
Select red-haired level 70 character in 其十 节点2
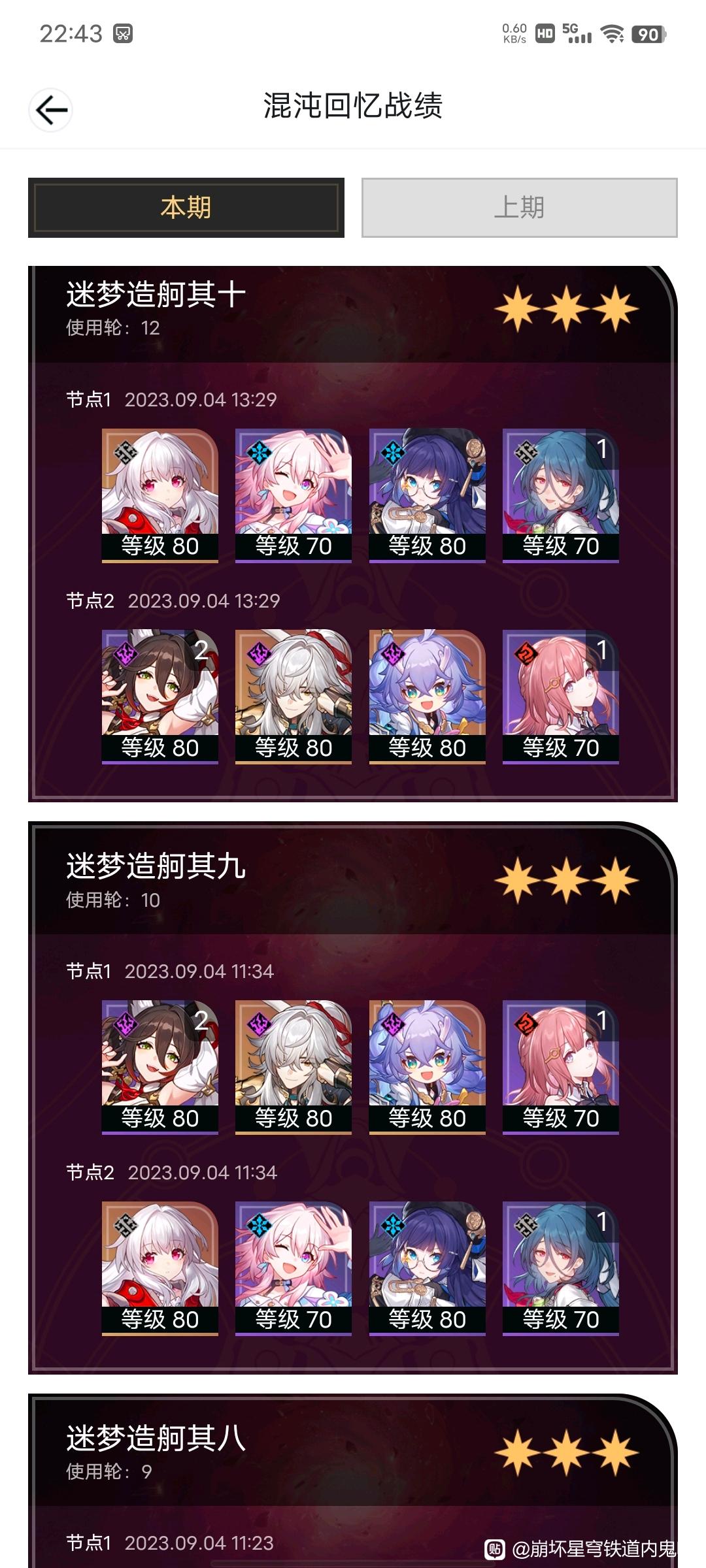coord(561,696)
